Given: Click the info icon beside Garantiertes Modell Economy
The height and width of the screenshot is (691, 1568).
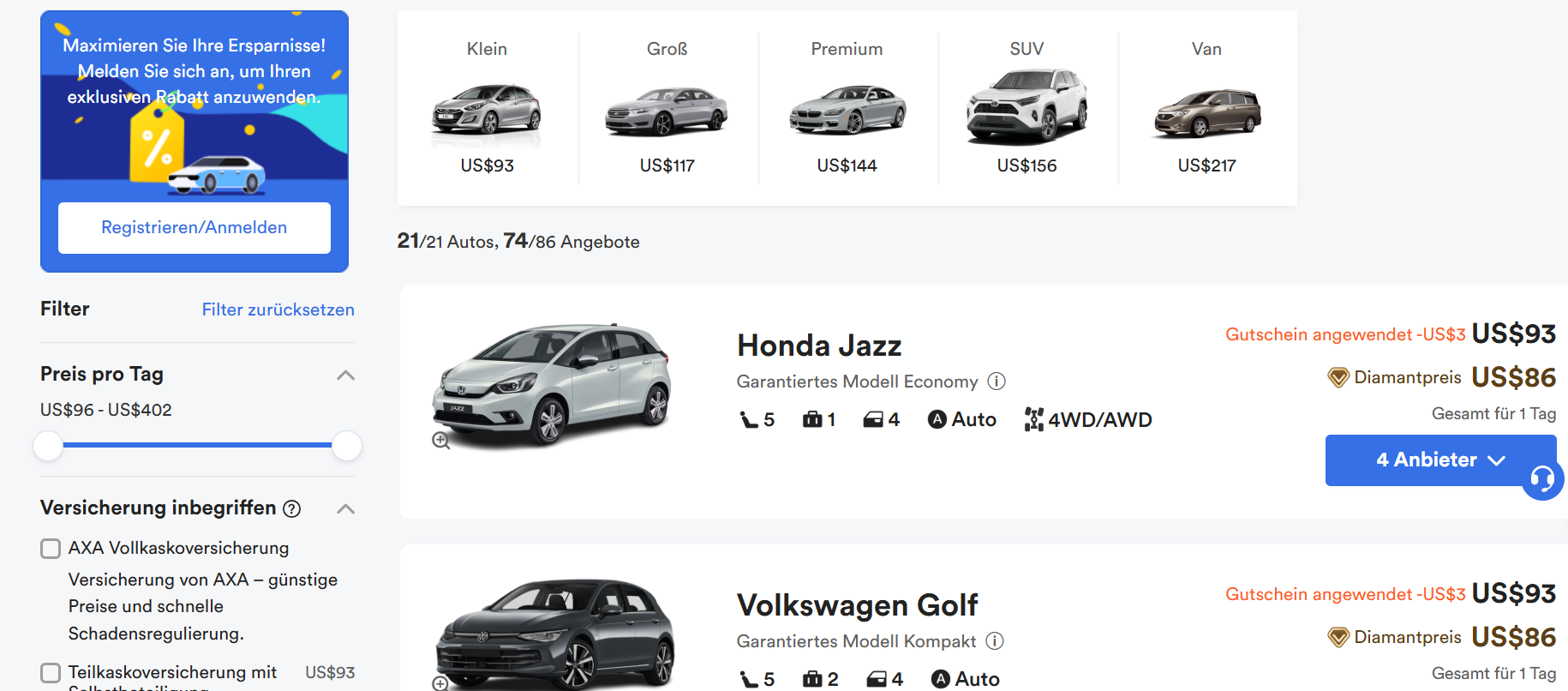Looking at the screenshot, I should 996,381.
